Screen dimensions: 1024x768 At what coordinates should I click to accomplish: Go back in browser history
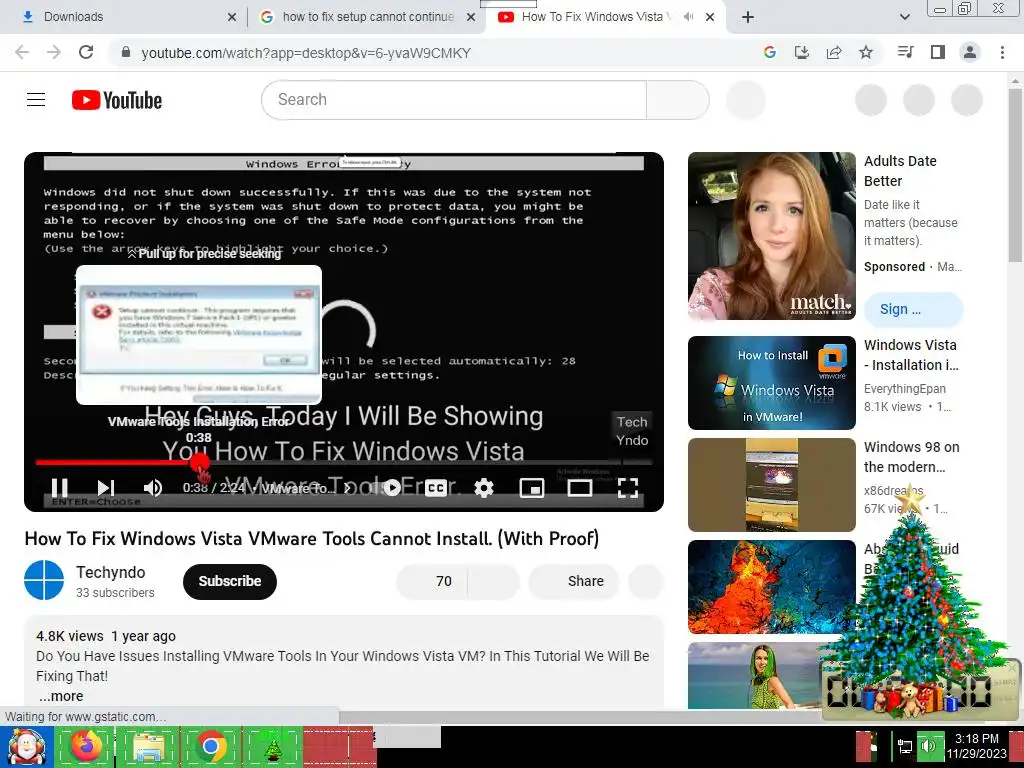[x=22, y=52]
